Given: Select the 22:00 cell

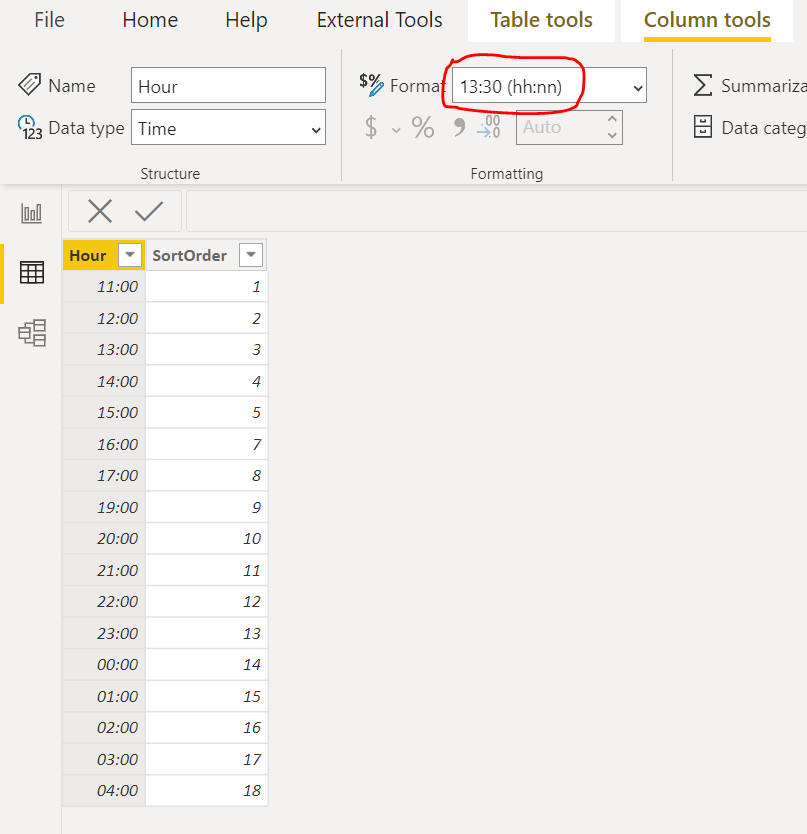Looking at the screenshot, I should (x=104, y=602).
